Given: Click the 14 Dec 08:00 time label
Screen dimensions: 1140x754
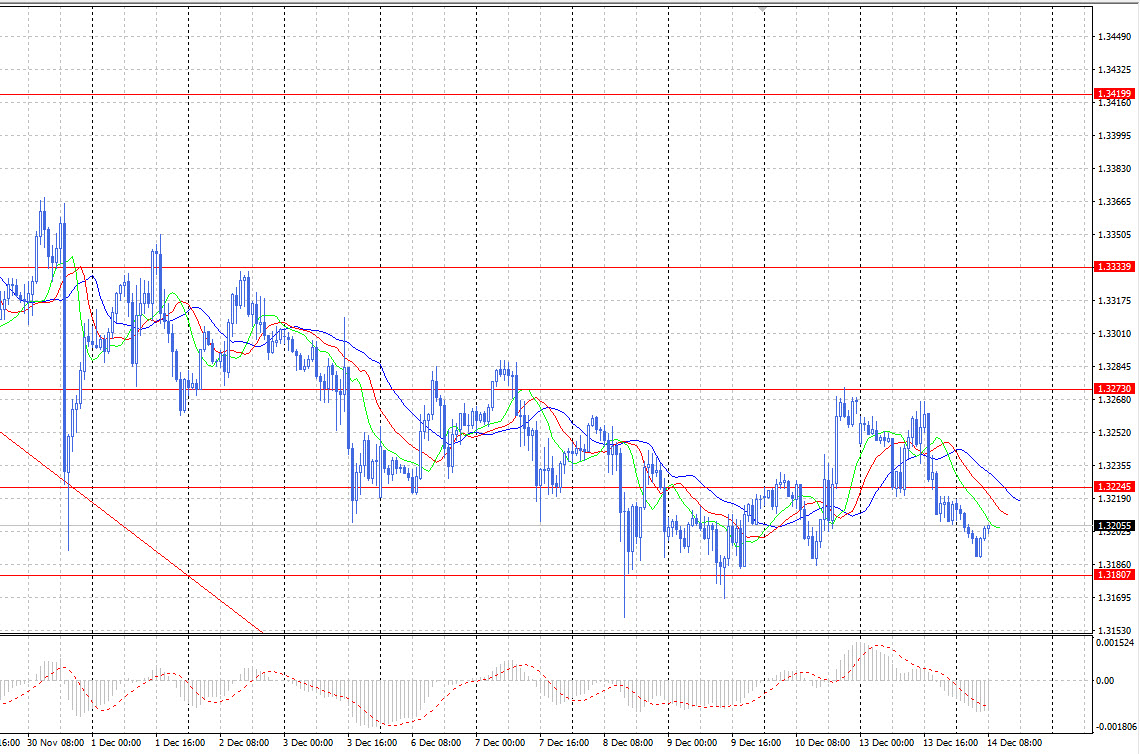Looking at the screenshot, I should pyautogui.click(x=1014, y=743).
